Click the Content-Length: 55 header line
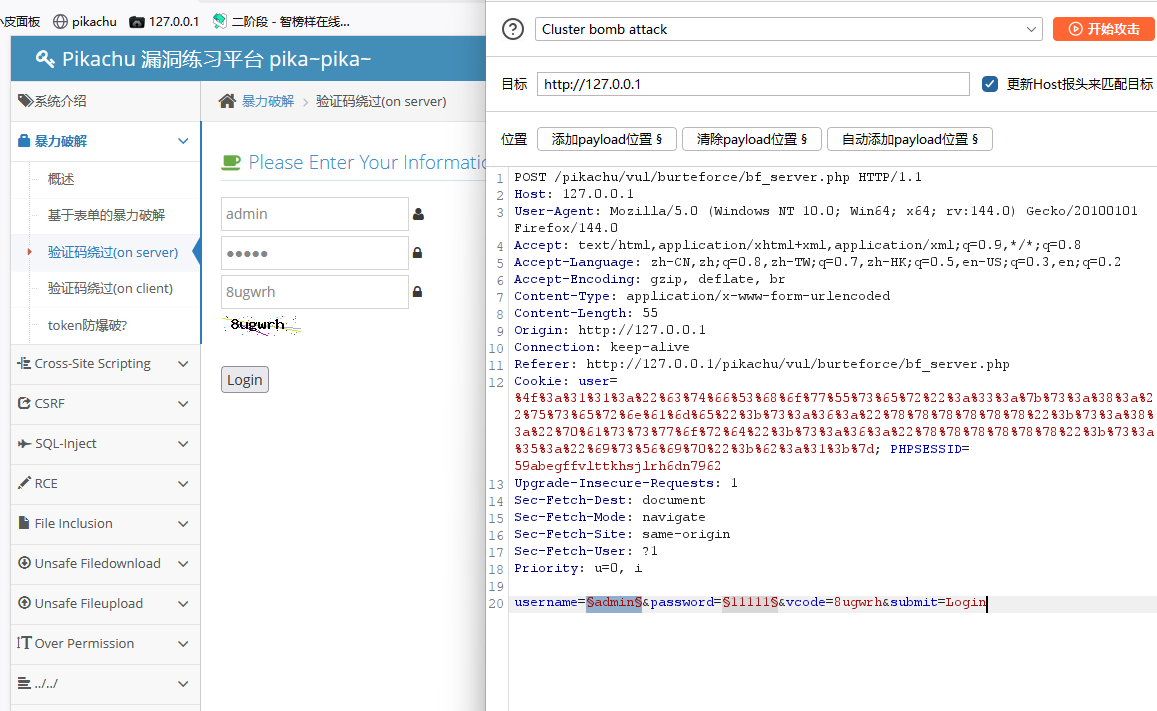 click(x=586, y=313)
